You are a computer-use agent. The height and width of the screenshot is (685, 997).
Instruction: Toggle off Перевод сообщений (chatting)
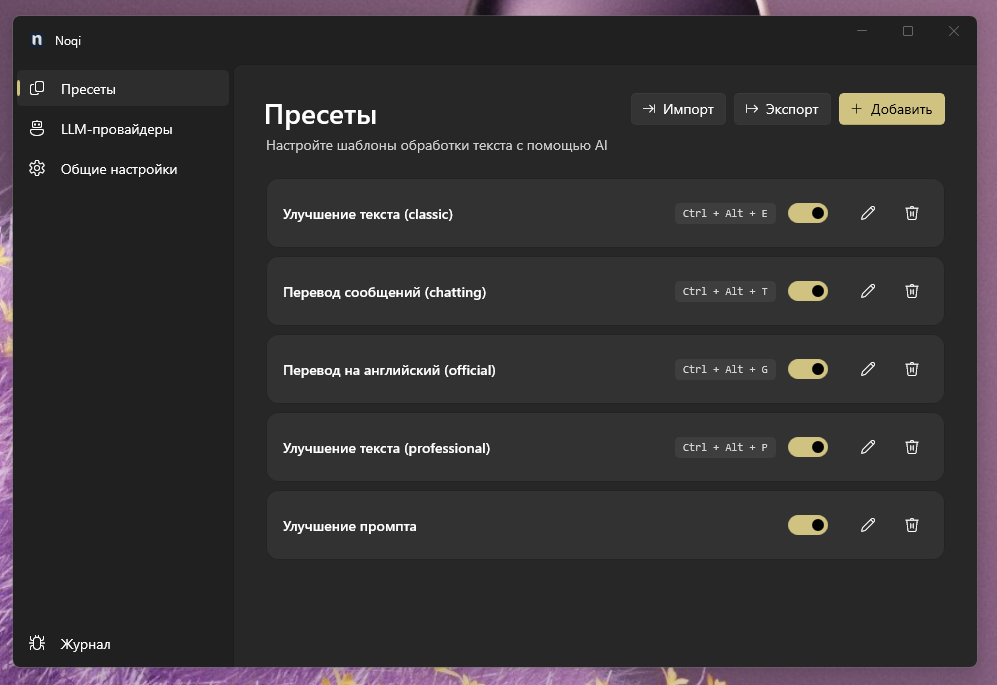click(807, 291)
